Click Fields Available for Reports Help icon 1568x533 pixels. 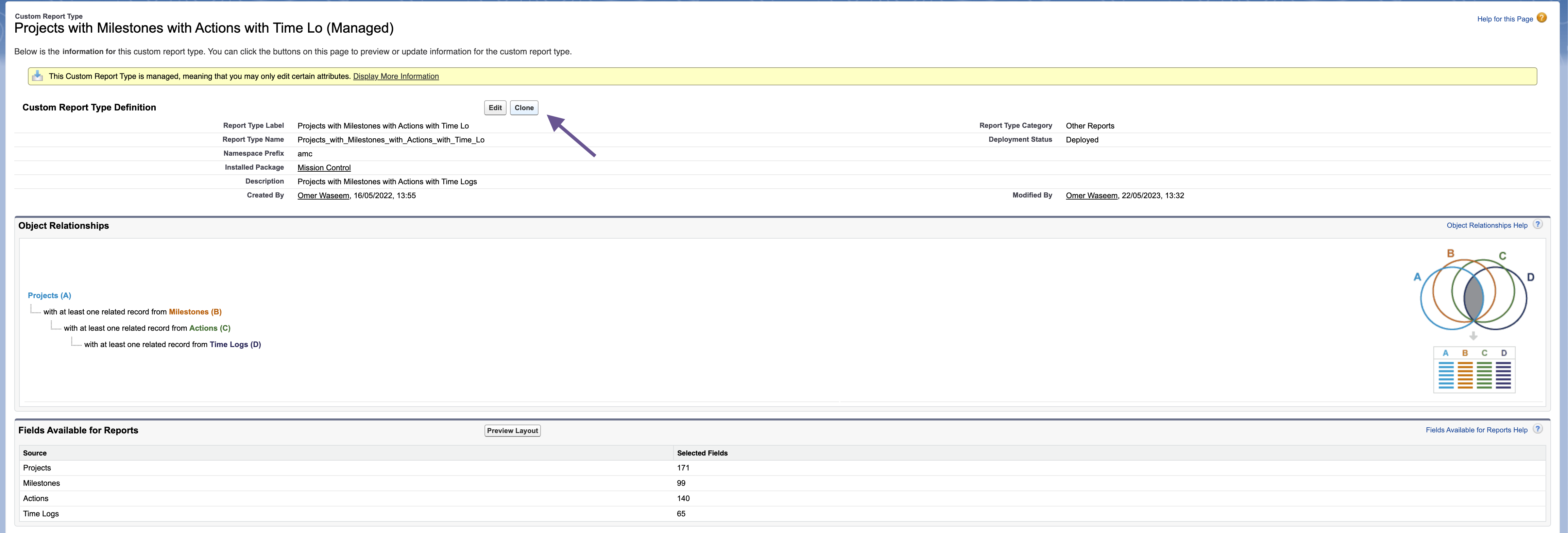[x=1537, y=429]
